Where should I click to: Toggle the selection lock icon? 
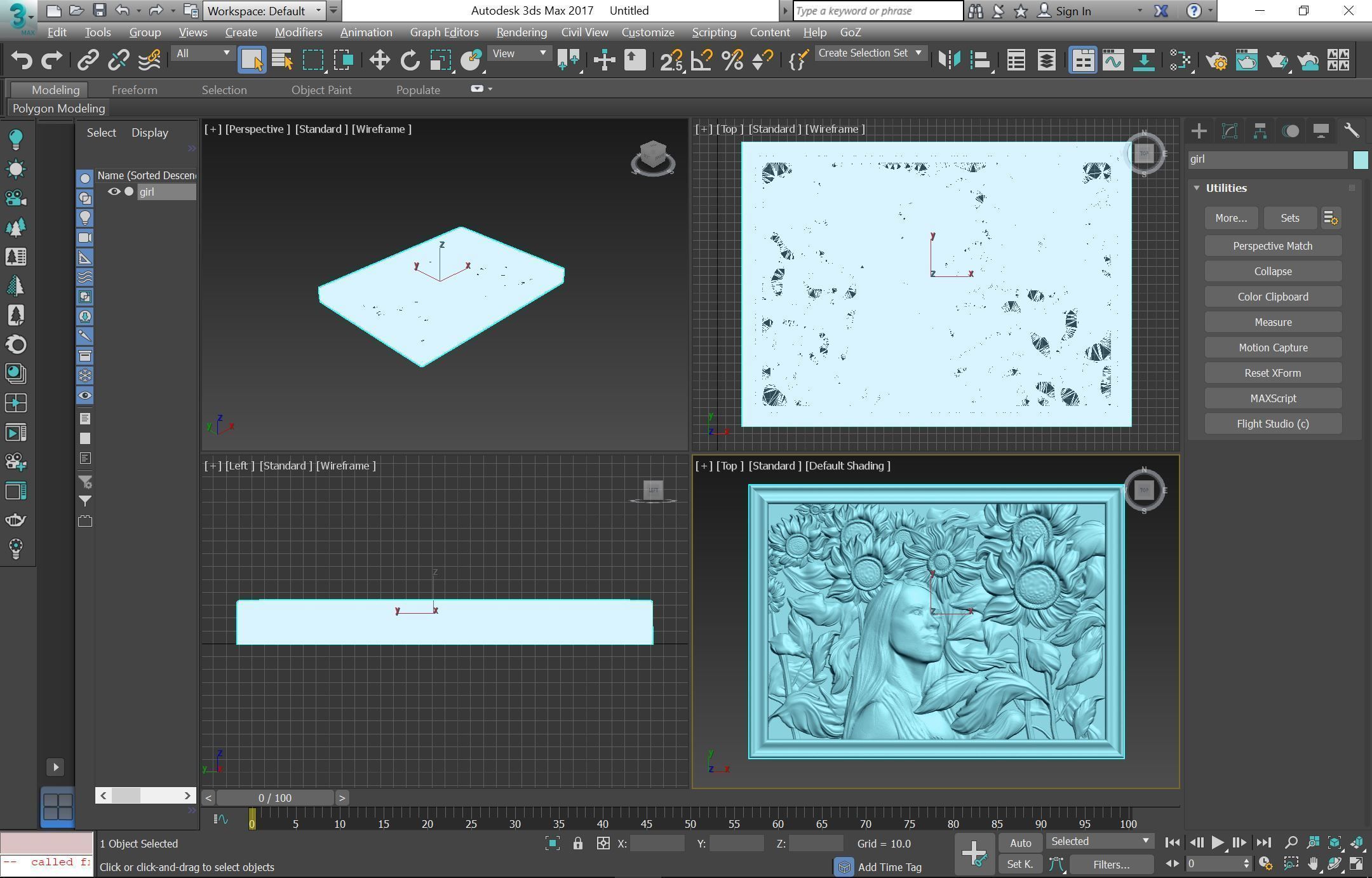[577, 844]
